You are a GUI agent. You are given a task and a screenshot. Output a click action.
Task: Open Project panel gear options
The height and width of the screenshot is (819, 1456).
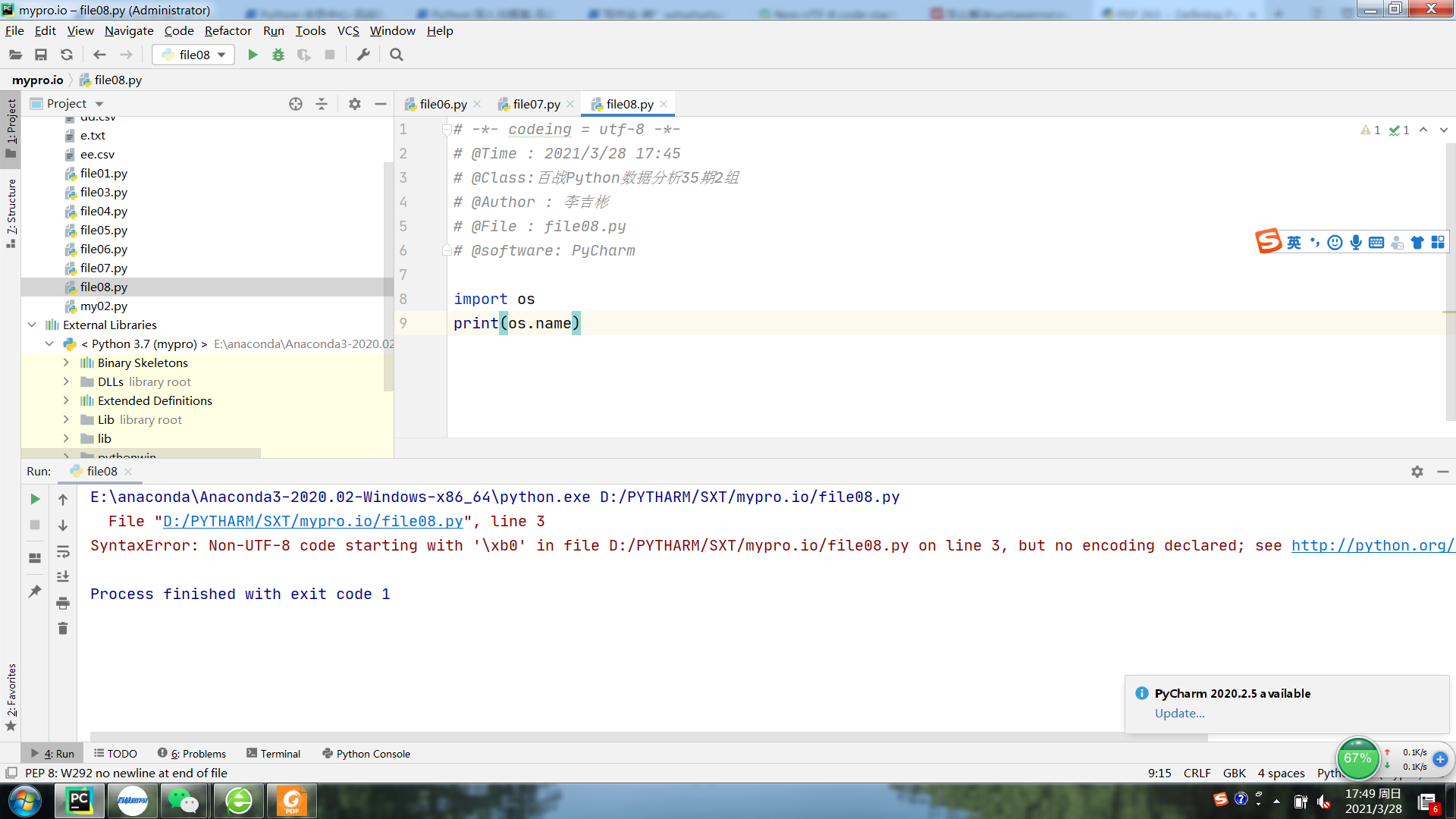pyautogui.click(x=354, y=104)
